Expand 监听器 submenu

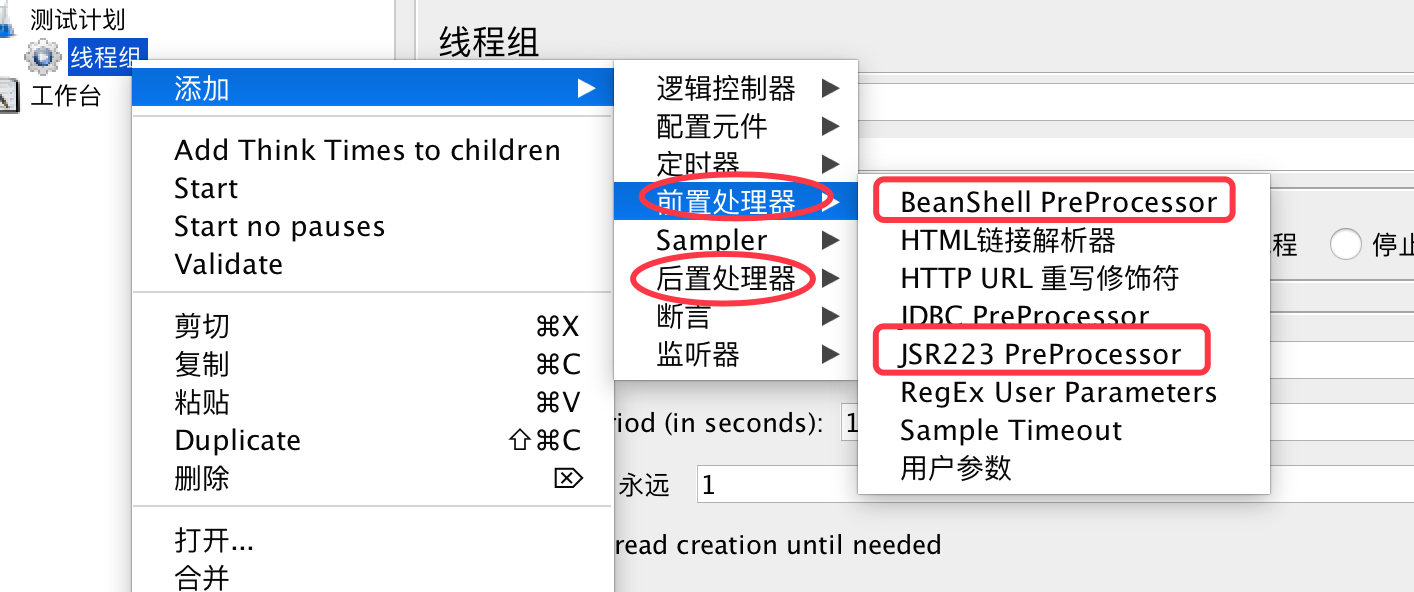click(735, 354)
